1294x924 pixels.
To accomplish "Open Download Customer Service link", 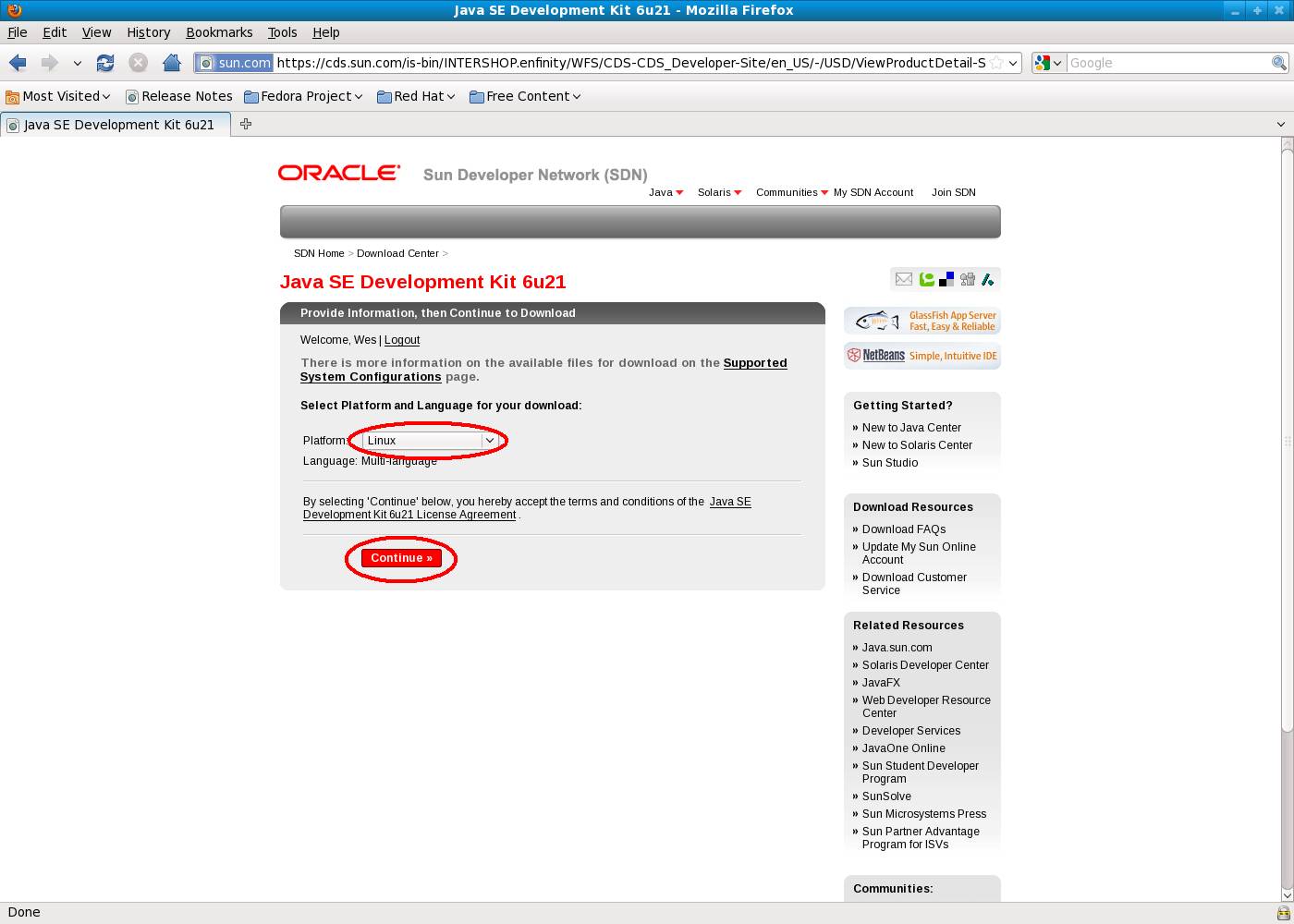I will [x=914, y=584].
